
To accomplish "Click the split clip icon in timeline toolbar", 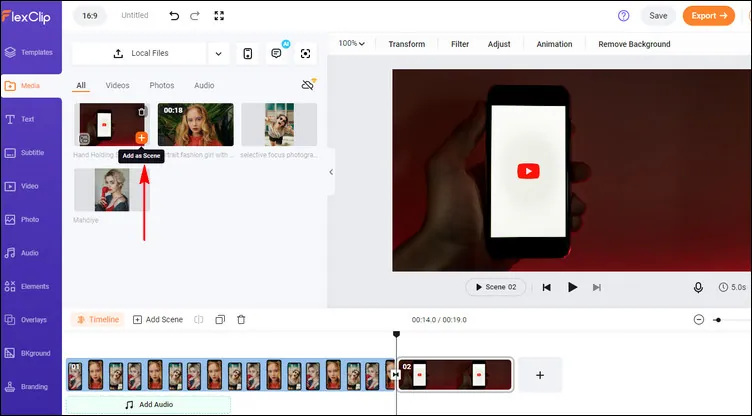I will (x=199, y=320).
